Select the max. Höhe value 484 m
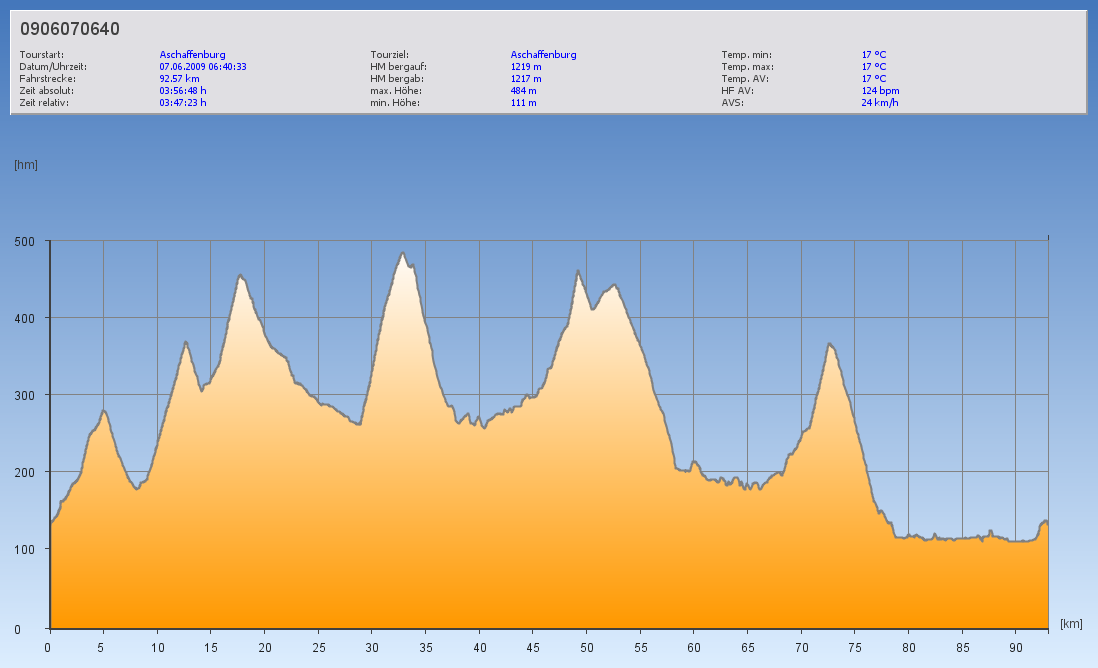The image size is (1098, 668). click(524, 91)
